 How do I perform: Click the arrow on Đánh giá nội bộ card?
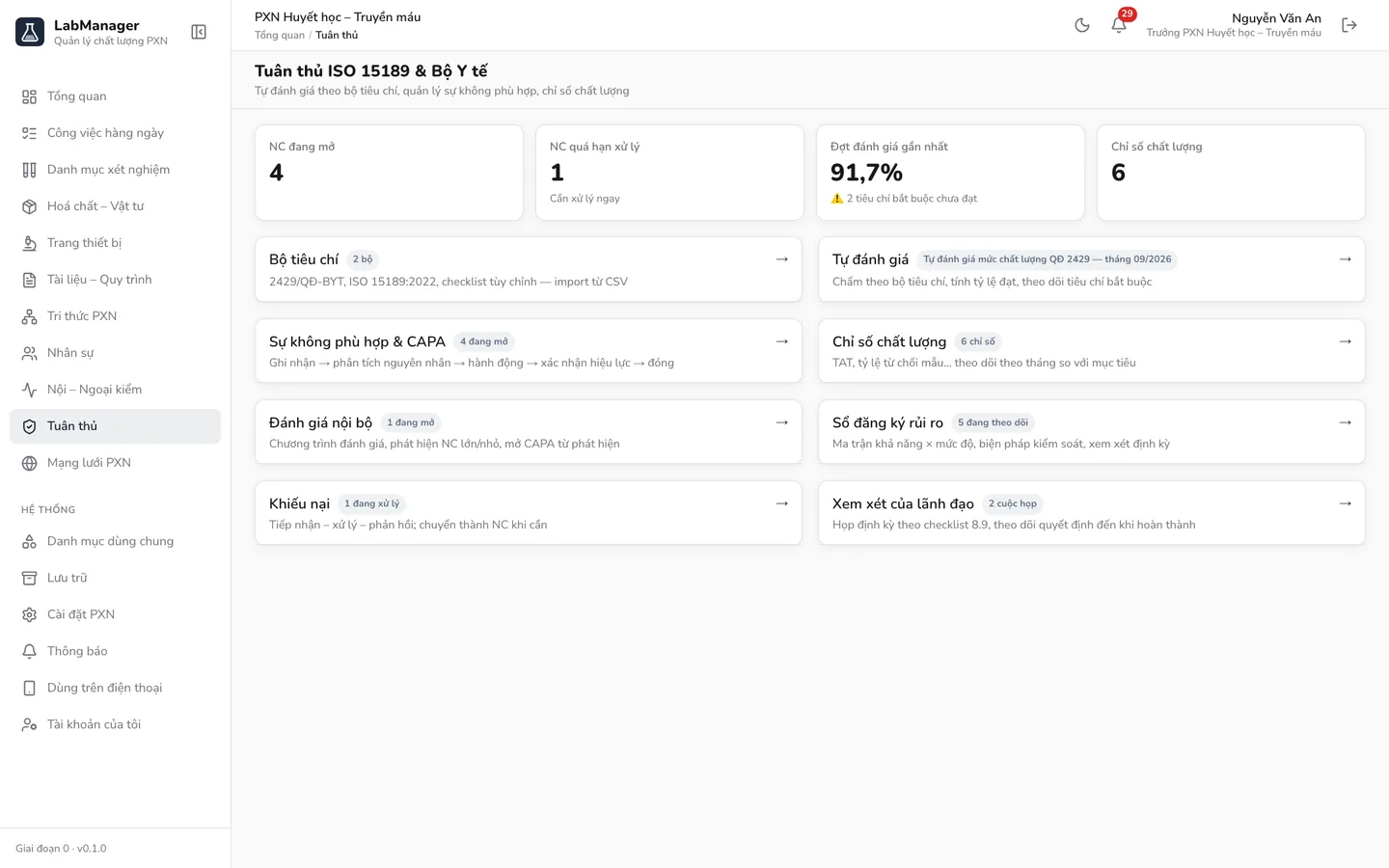pyautogui.click(x=782, y=422)
